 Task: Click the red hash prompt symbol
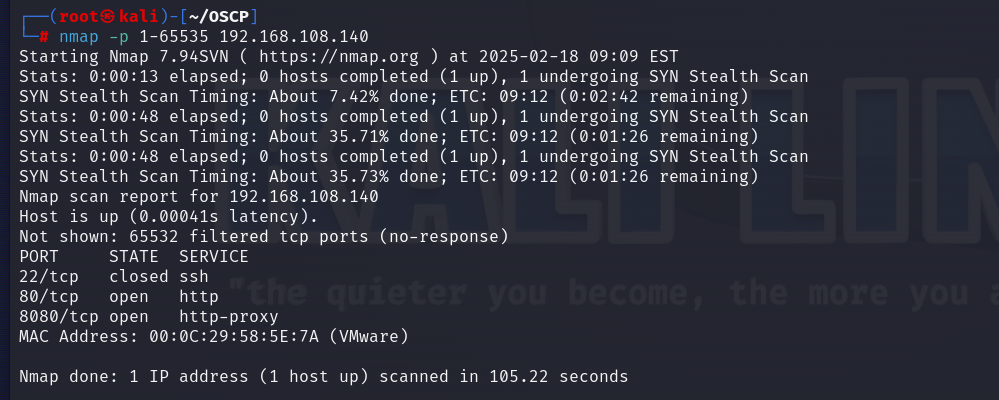(44, 36)
